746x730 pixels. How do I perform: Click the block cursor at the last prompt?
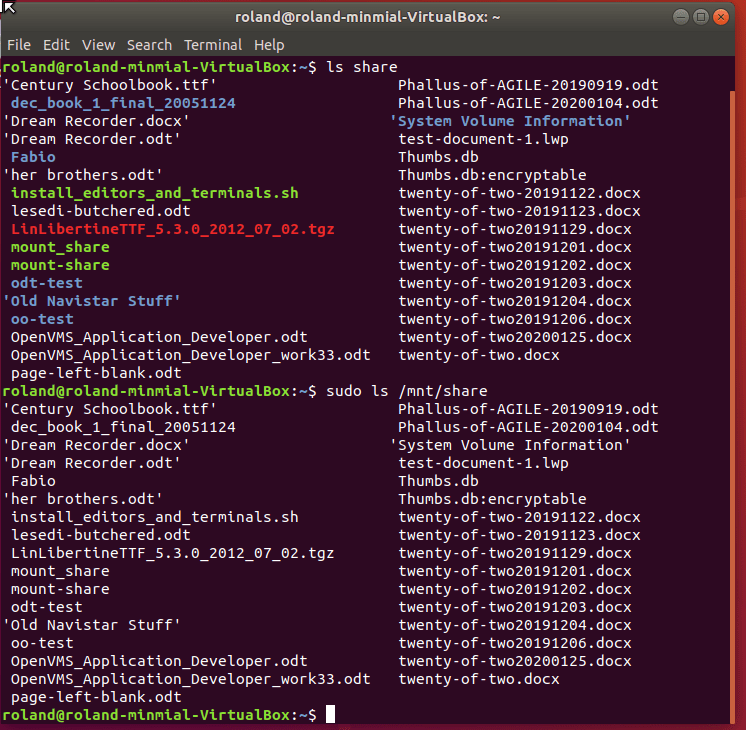click(330, 715)
